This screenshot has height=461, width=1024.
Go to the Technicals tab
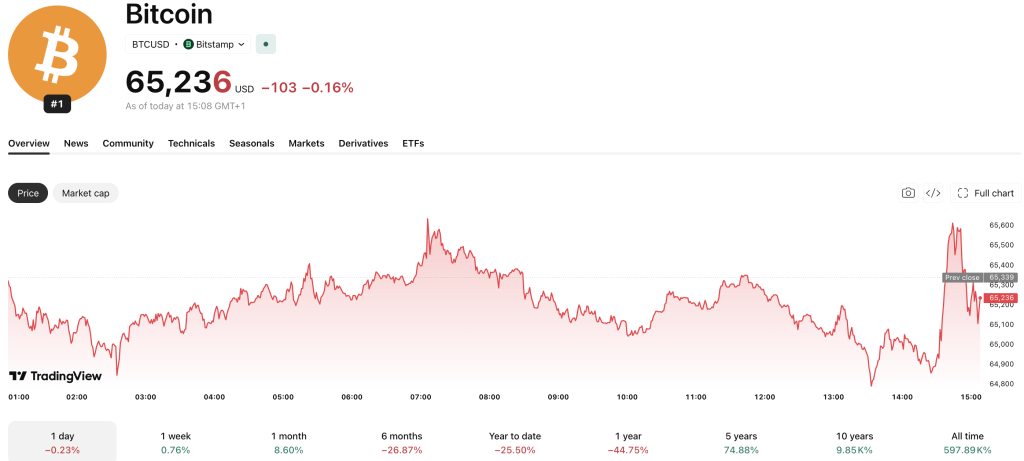coord(191,144)
